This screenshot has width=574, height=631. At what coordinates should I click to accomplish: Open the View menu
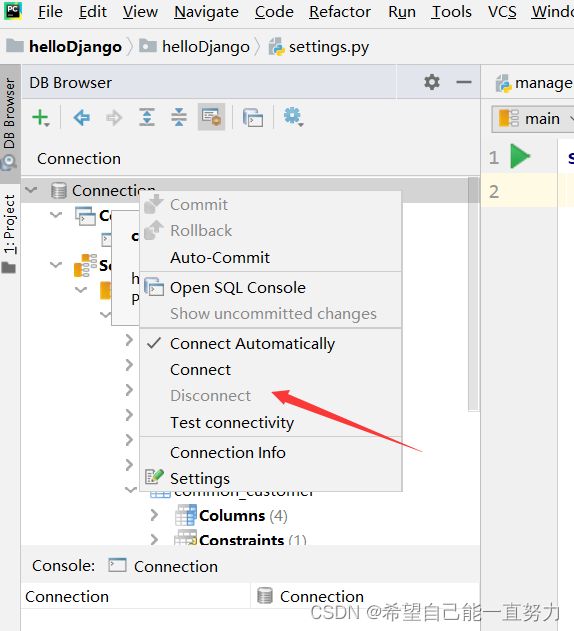[140, 11]
